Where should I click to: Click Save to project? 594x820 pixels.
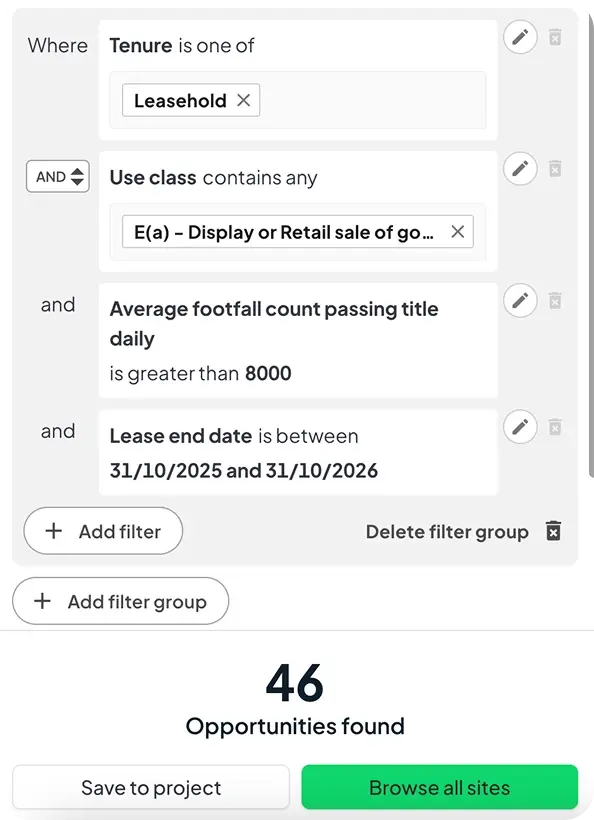149,787
